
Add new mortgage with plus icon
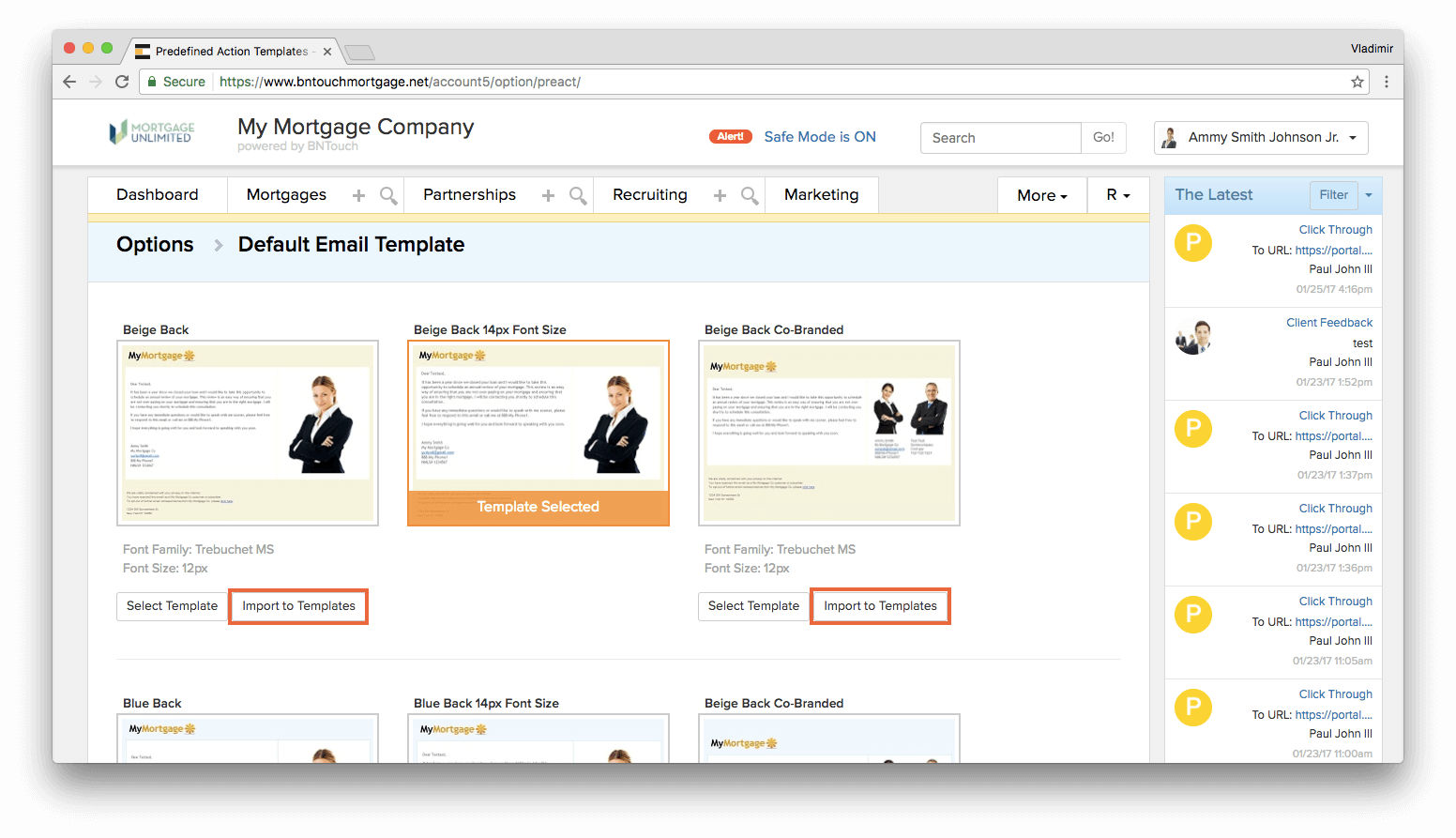358,195
